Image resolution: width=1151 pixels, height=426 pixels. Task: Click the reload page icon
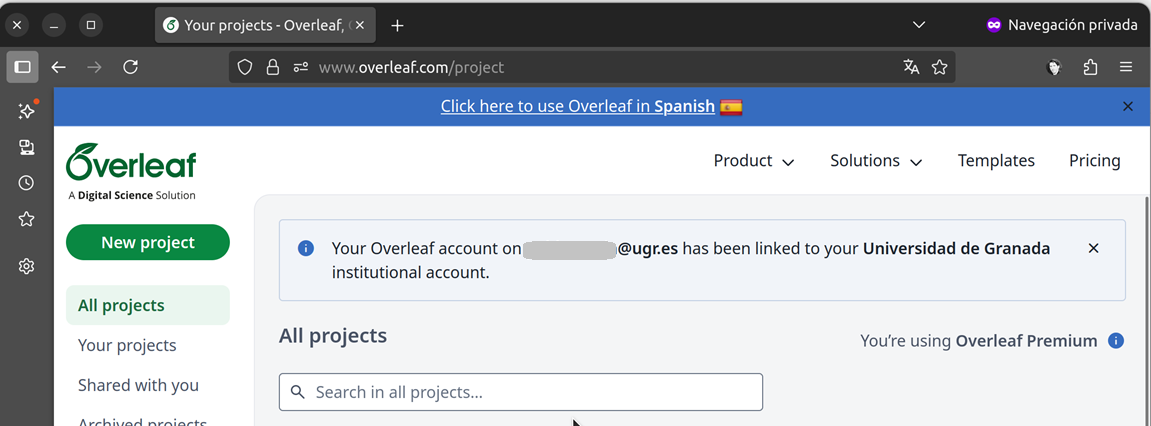[x=130, y=67]
